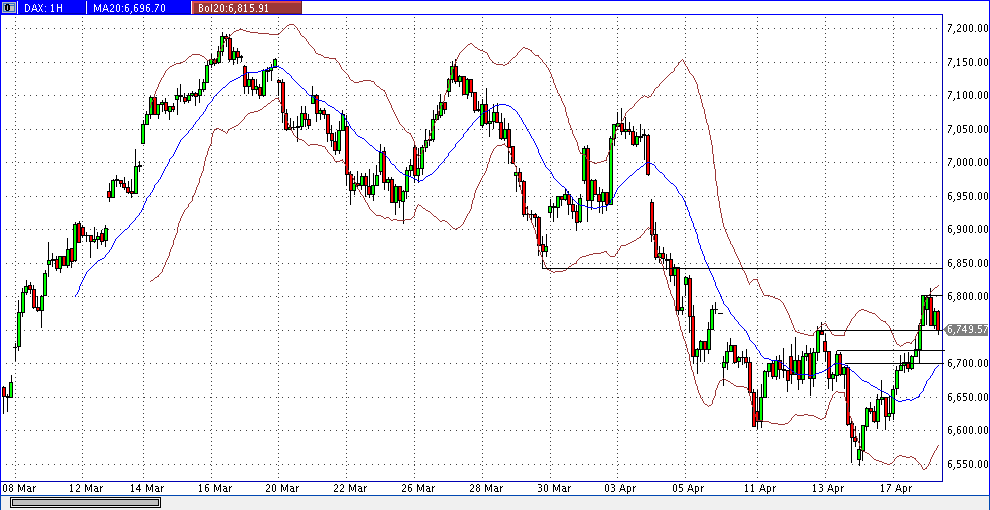Image resolution: width=990 pixels, height=510 pixels.
Task: Click the 6,900.00 price axis label
Action: click(967, 229)
